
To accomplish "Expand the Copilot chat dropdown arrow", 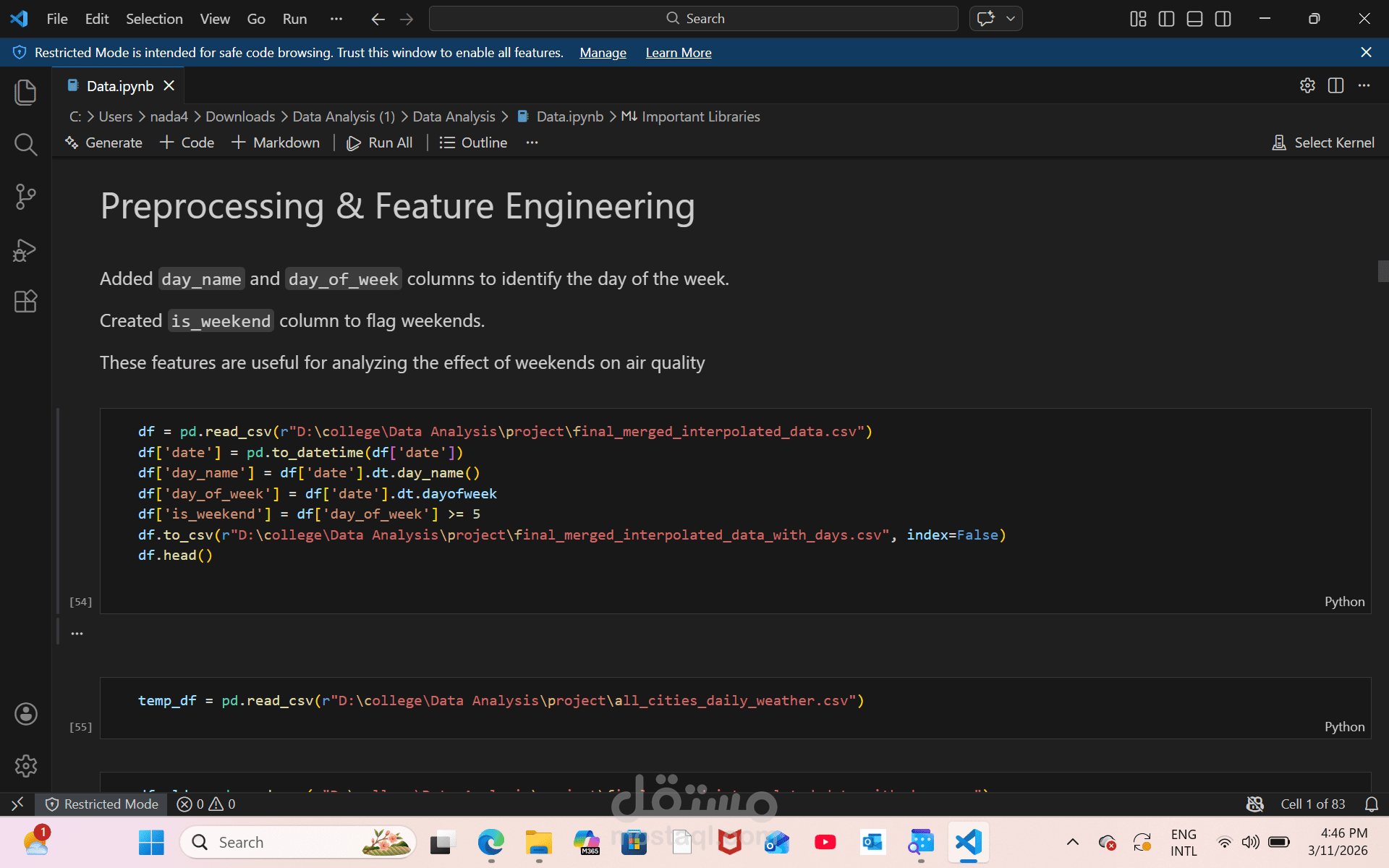I will tap(1011, 19).
